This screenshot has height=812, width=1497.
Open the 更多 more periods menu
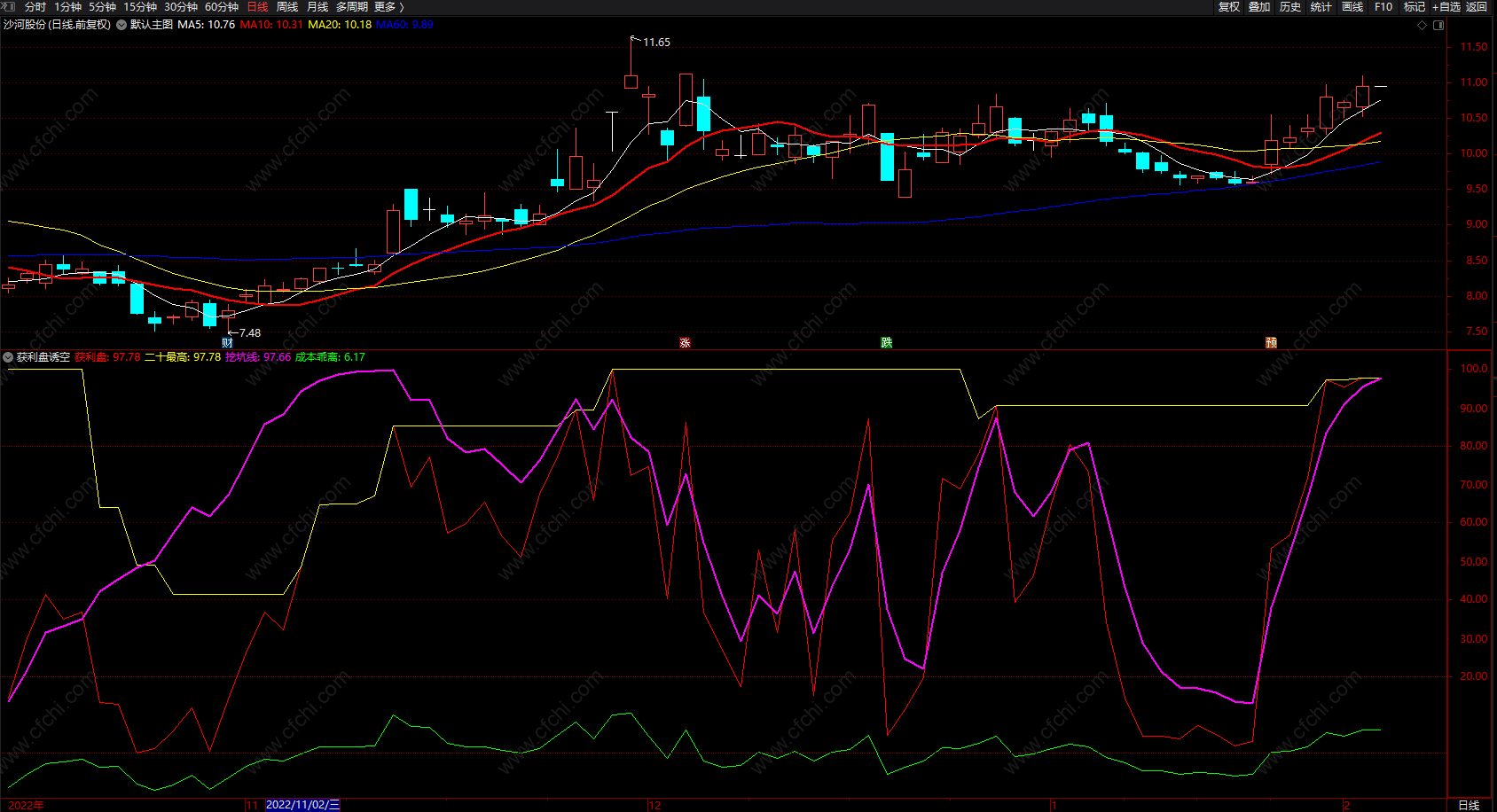click(388, 7)
